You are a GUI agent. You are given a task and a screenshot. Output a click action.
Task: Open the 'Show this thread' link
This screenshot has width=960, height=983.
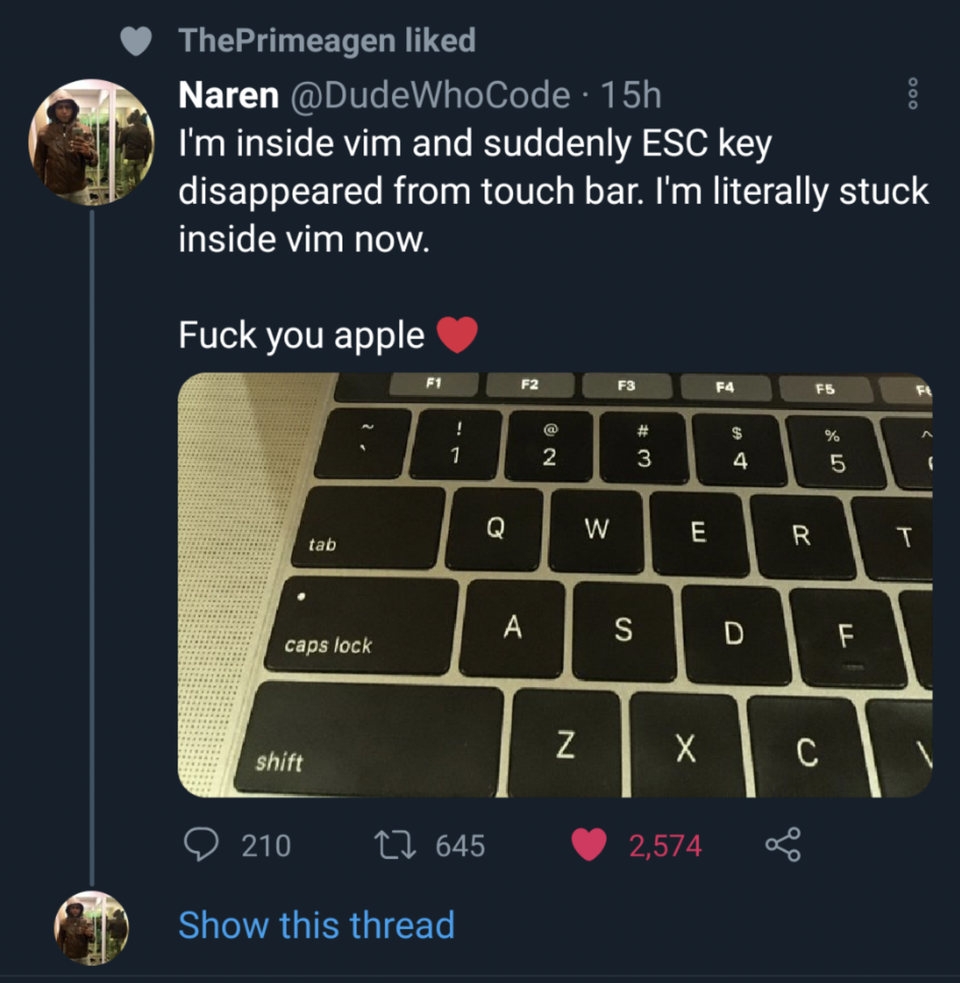coord(316,925)
